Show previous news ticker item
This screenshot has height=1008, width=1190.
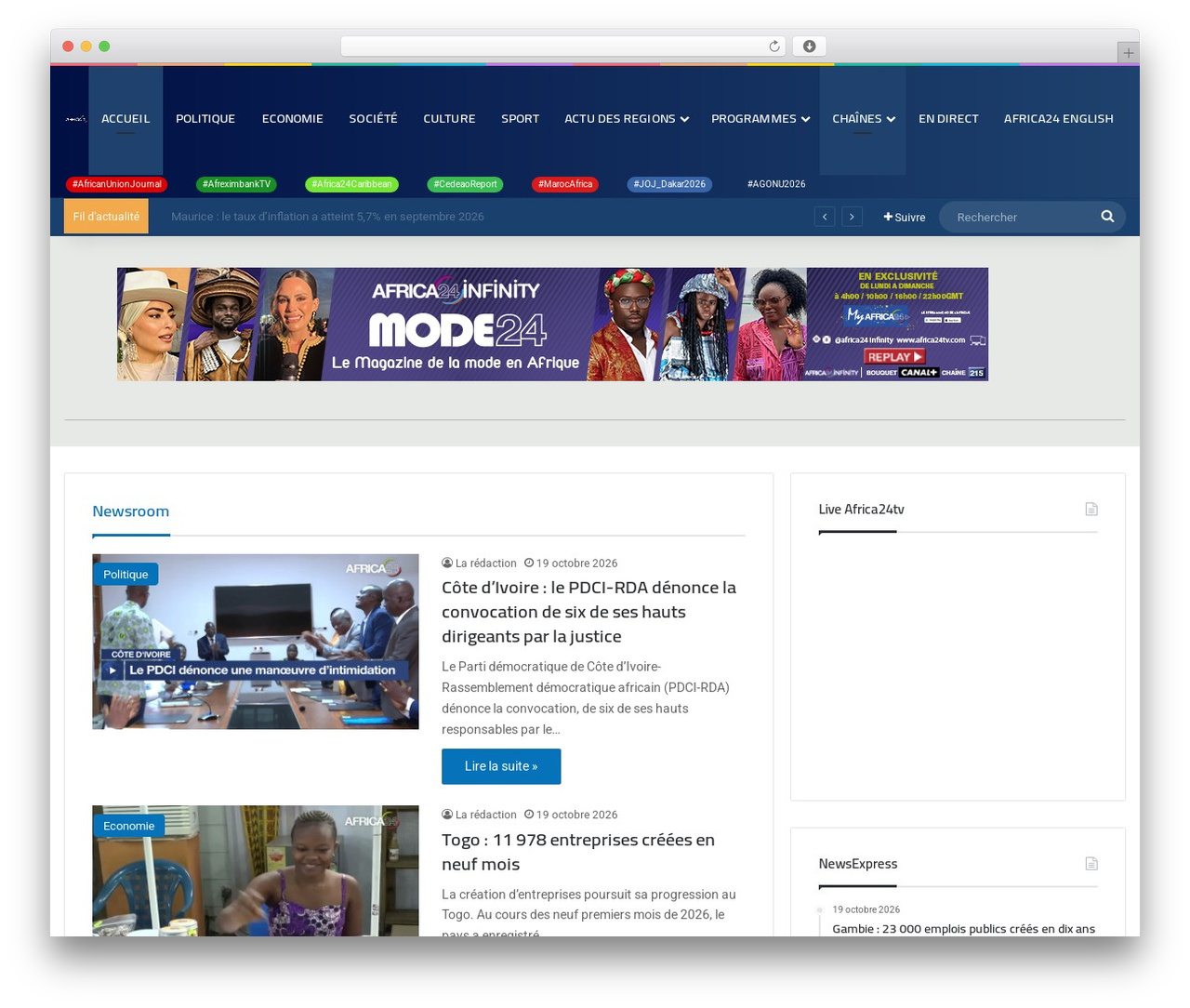click(825, 217)
